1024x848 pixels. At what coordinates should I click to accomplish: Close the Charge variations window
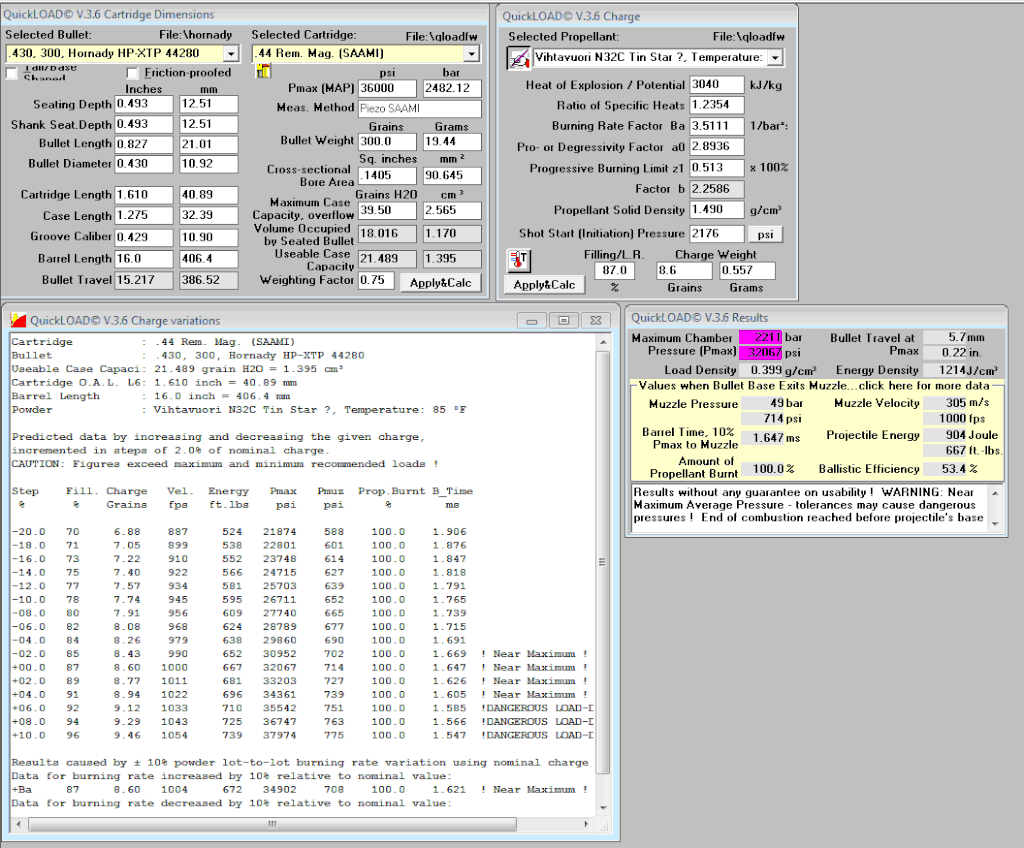point(596,321)
